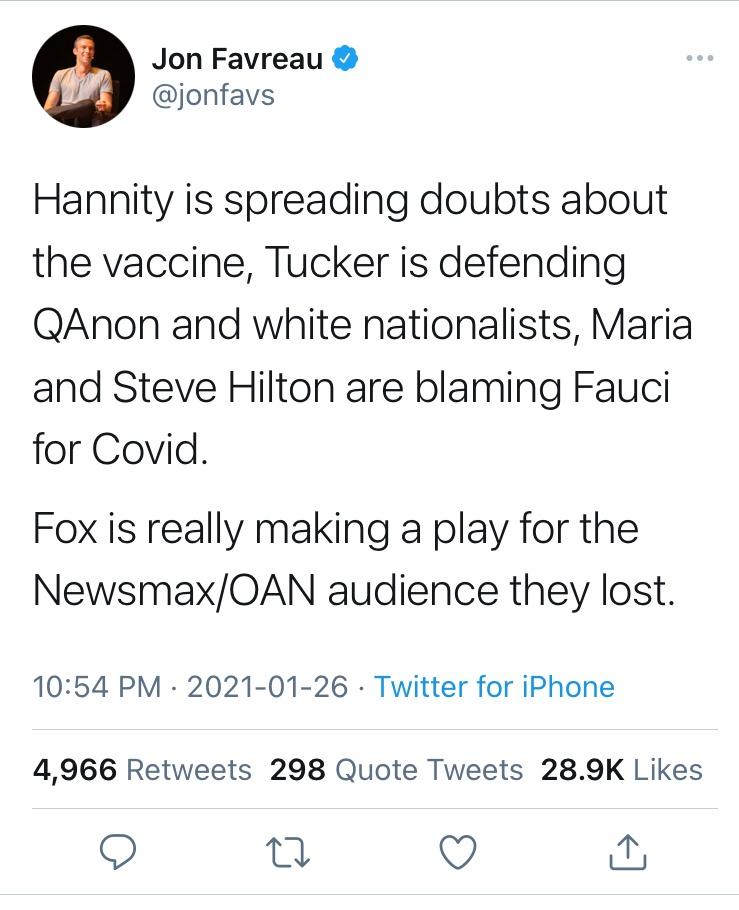Open the tweet options via the three-dot icon
Viewport: 739px width, 910px height.
tap(699, 58)
